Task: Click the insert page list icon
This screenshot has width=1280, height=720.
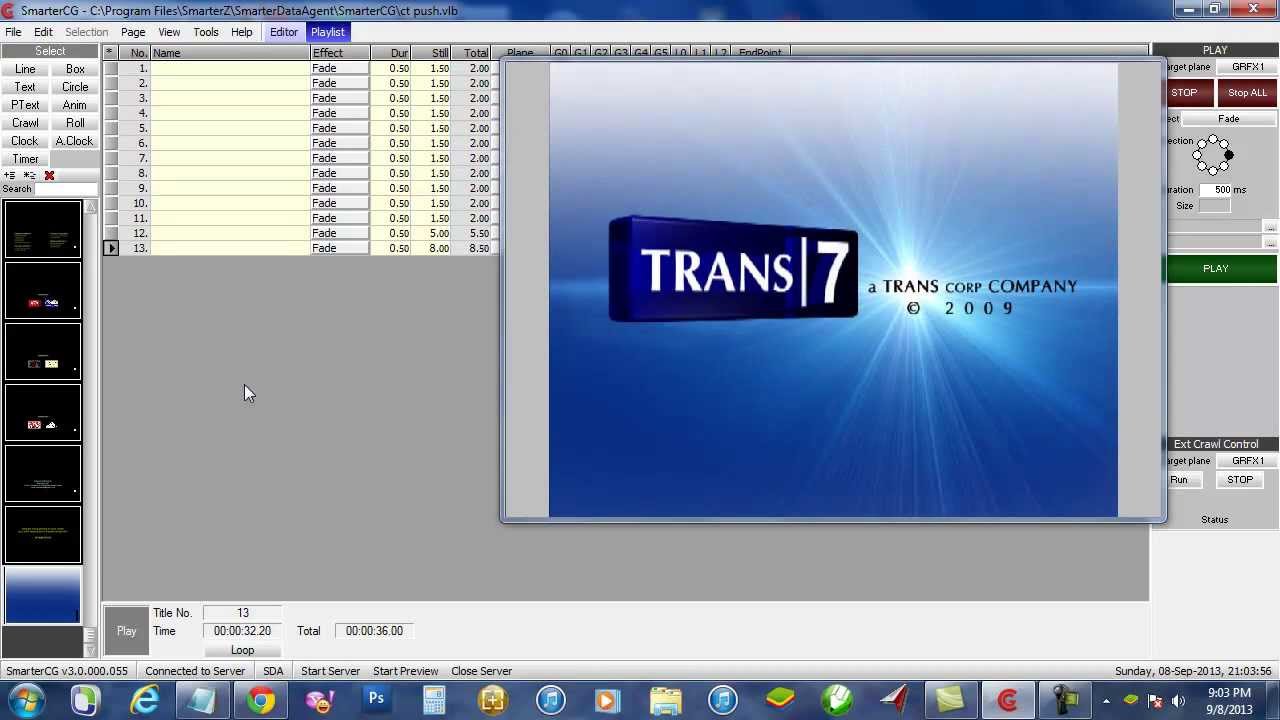Action: point(30,176)
